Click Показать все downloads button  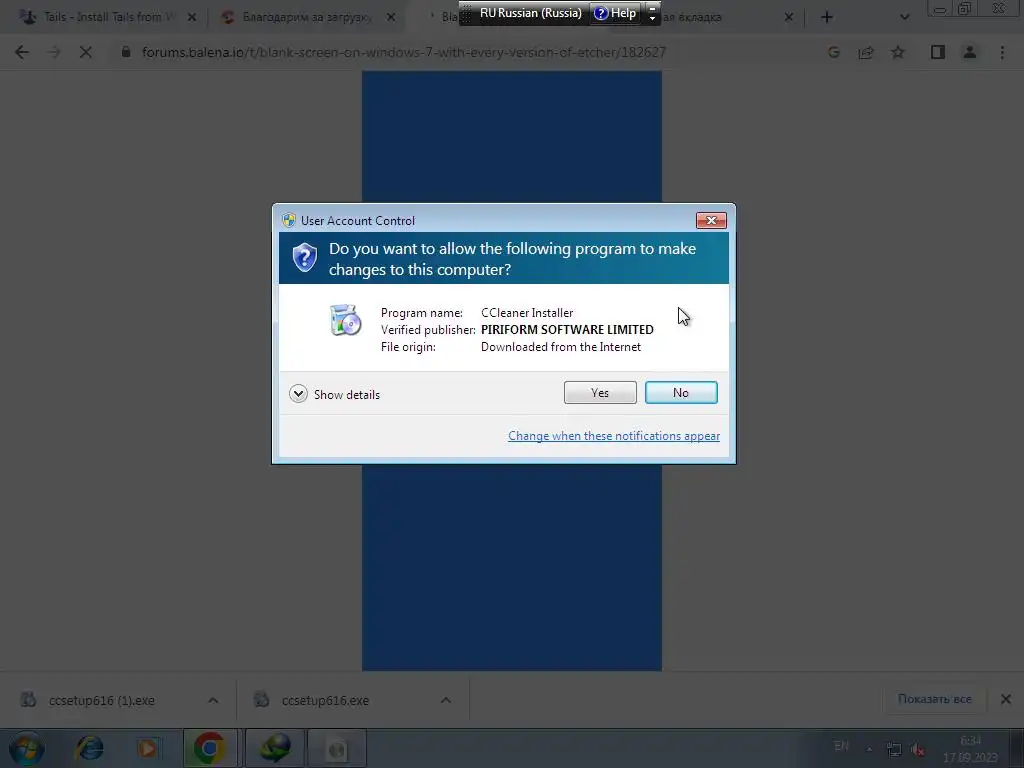coord(935,699)
